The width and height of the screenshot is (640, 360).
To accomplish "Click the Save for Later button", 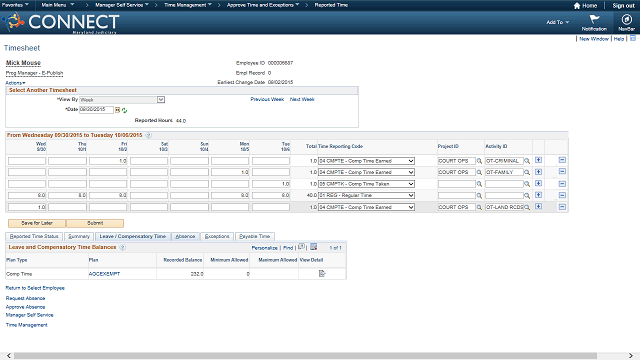I will click(x=37, y=223).
